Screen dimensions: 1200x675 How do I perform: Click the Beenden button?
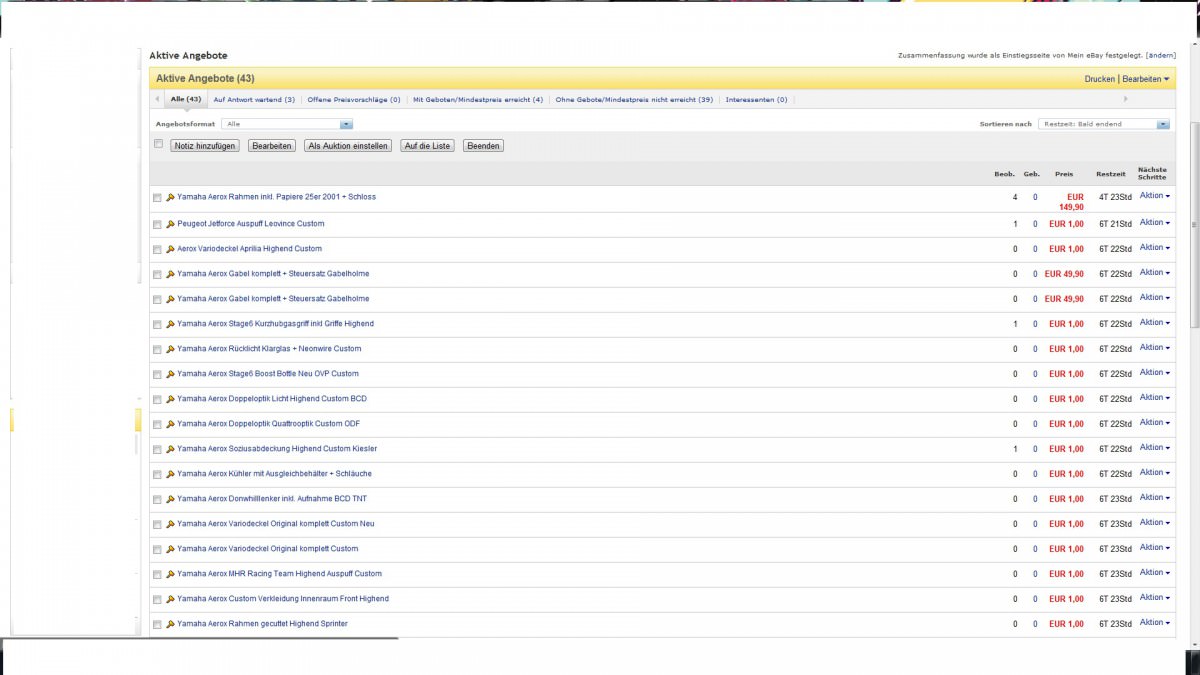pos(483,146)
